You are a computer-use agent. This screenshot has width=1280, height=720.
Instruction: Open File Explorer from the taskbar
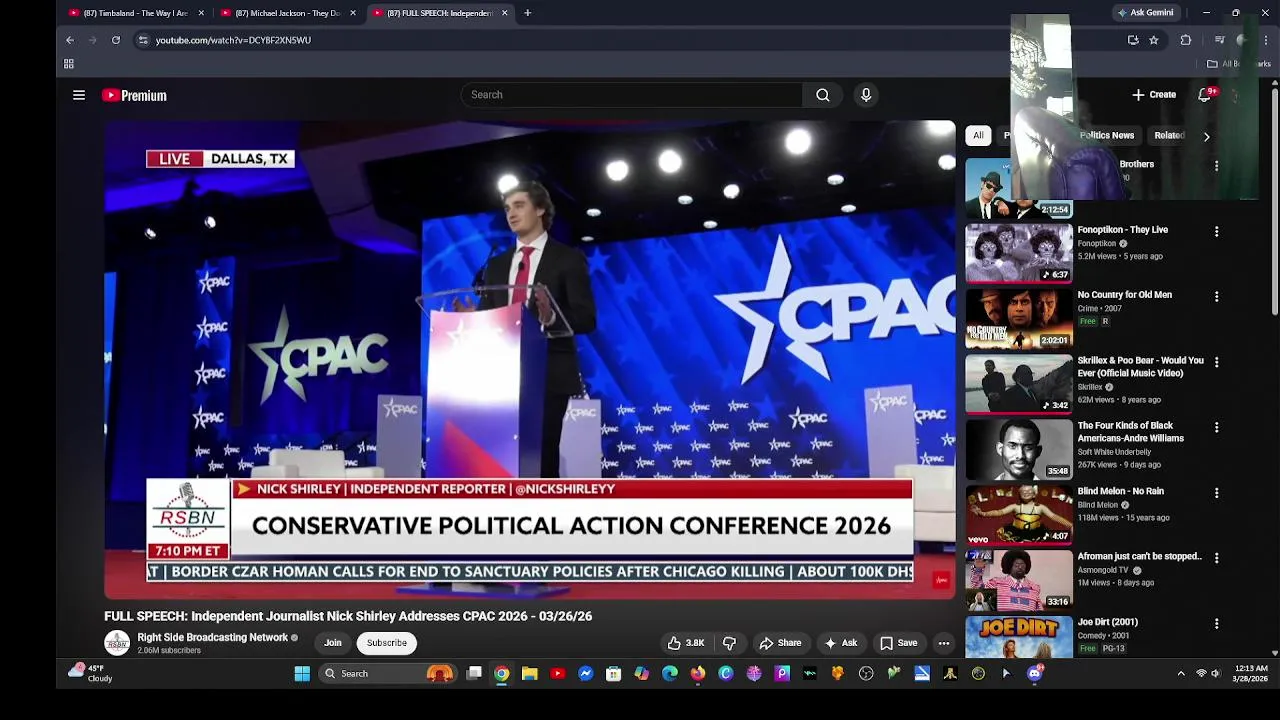[x=530, y=674]
